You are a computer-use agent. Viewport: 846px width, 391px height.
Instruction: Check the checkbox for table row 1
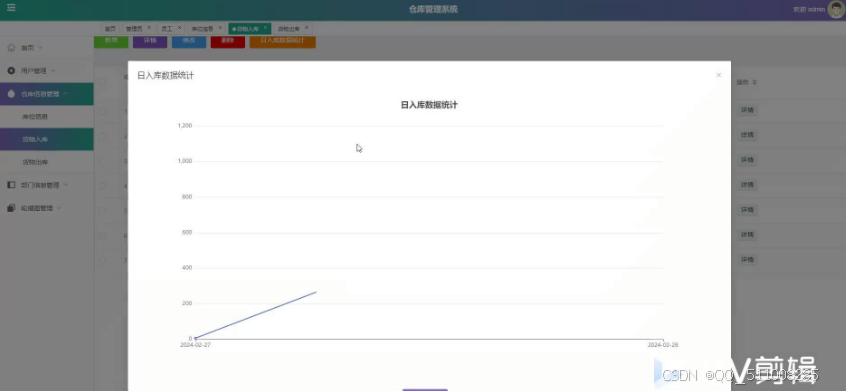pyautogui.click(x=103, y=111)
